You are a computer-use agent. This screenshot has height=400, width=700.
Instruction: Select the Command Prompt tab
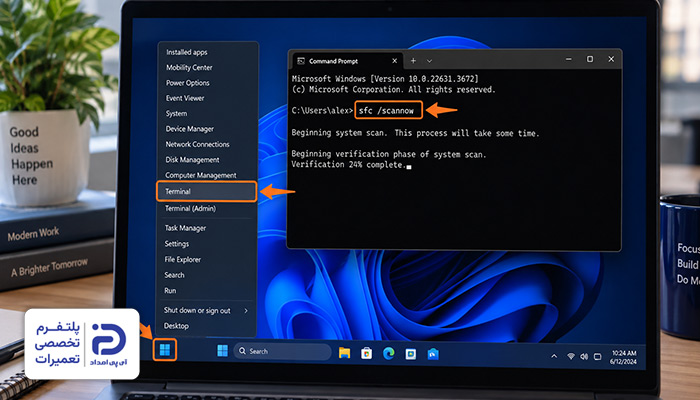pos(347,61)
